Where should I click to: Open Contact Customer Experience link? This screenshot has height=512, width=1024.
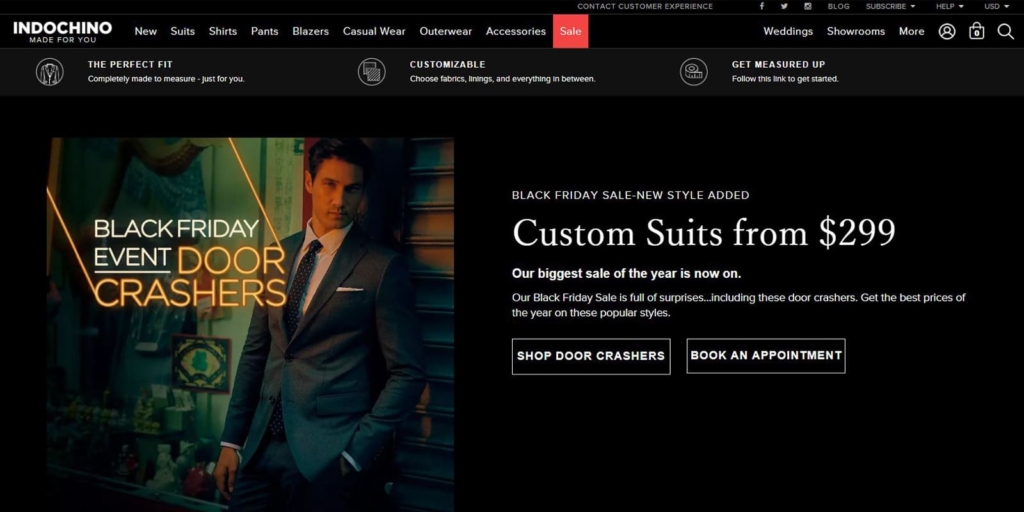[x=645, y=6]
